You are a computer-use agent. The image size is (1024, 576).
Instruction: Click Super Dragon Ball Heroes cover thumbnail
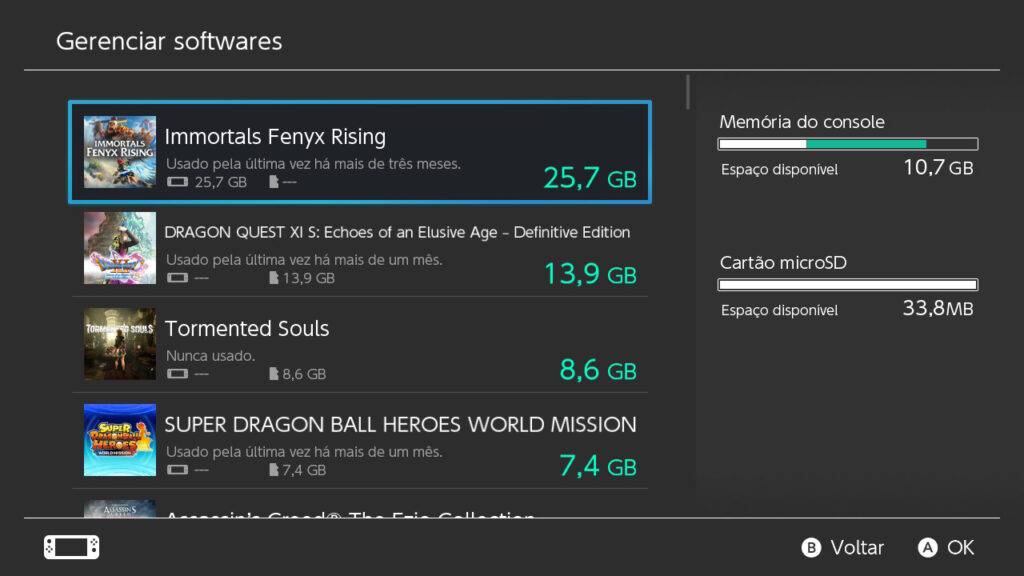click(x=120, y=440)
